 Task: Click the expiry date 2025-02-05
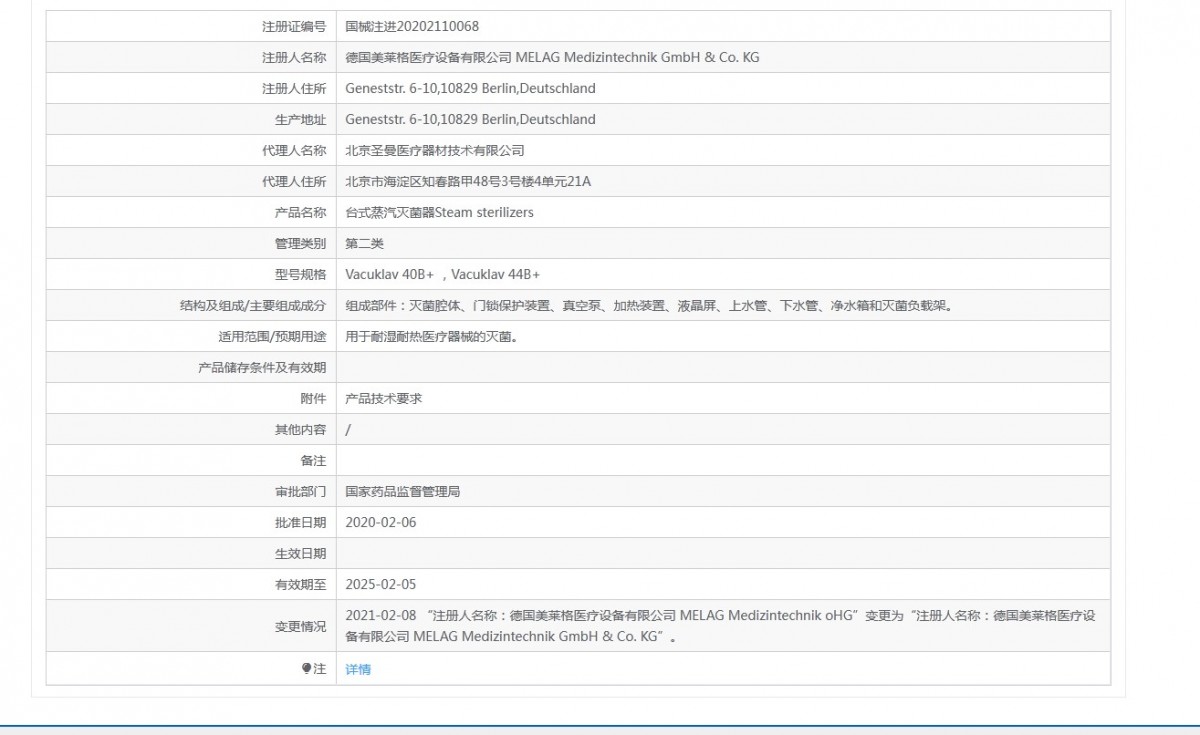coord(380,584)
